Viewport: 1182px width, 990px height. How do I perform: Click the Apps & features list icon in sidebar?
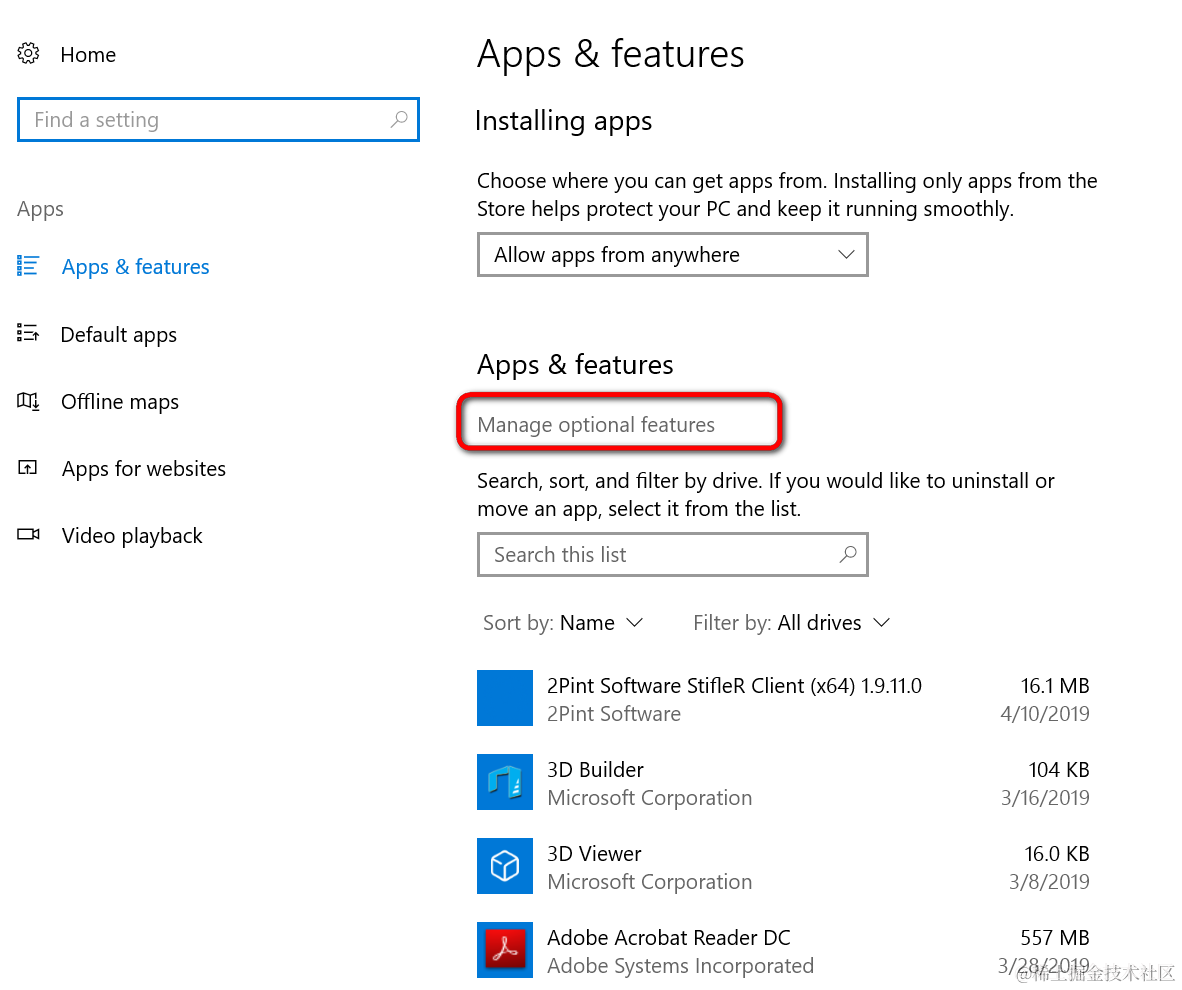click(28, 265)
